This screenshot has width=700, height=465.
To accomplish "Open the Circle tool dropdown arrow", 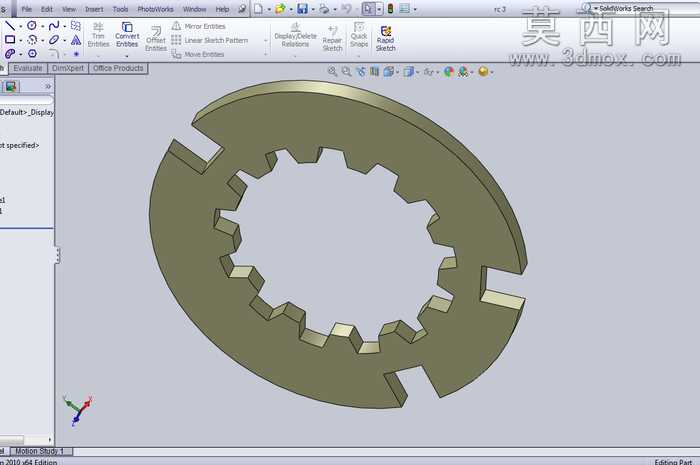I will 42,26.
